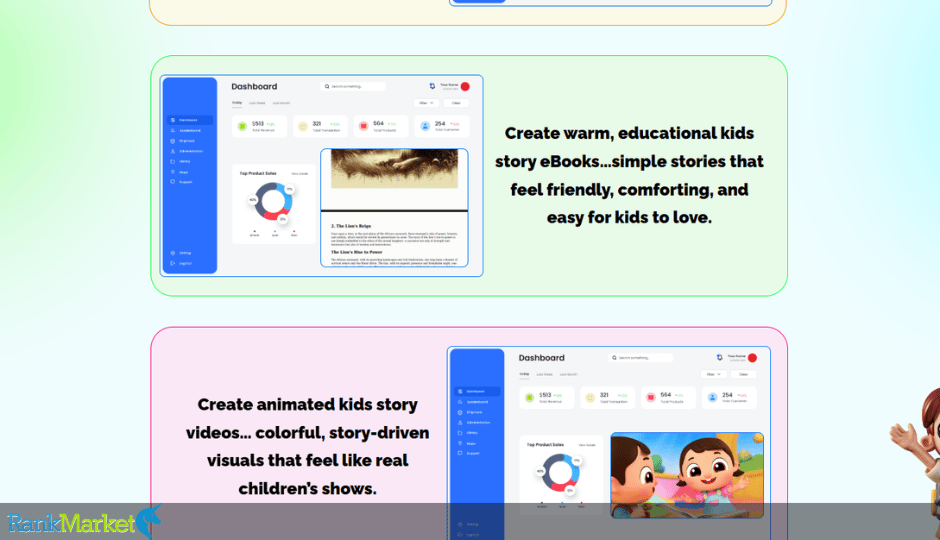Select Last Week tab in video mockup
Screen dimensions: 940x540
pos(544,375)
